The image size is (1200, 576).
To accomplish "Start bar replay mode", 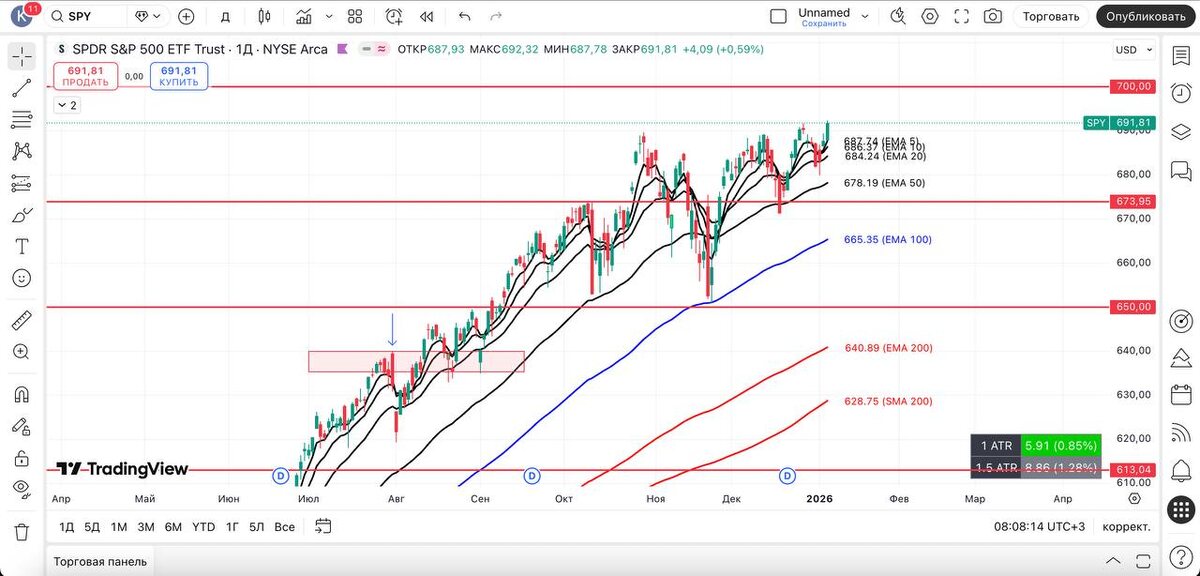I will 427,16.
